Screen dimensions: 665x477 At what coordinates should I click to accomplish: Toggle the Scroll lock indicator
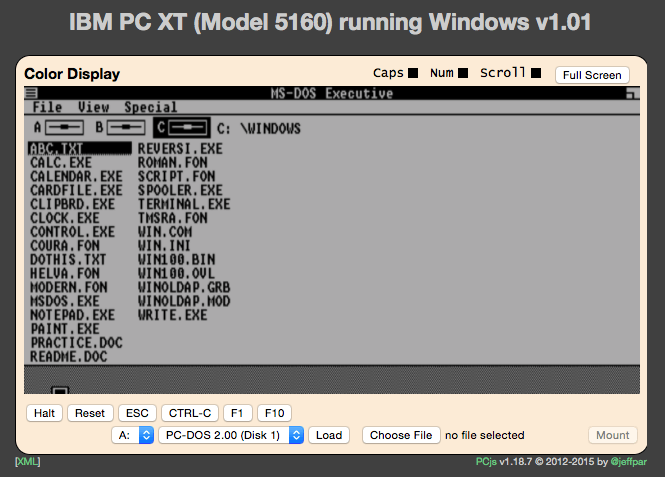[536, 73]
